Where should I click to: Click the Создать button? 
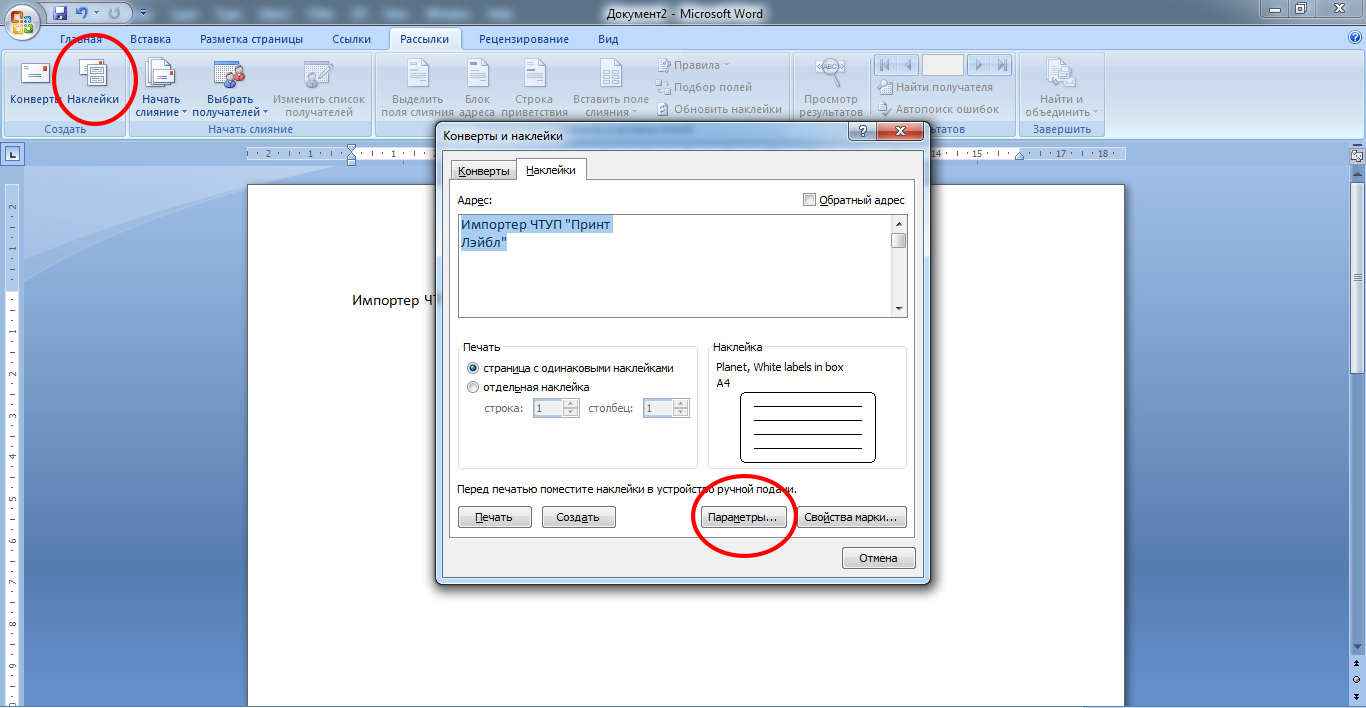[578, 517]
